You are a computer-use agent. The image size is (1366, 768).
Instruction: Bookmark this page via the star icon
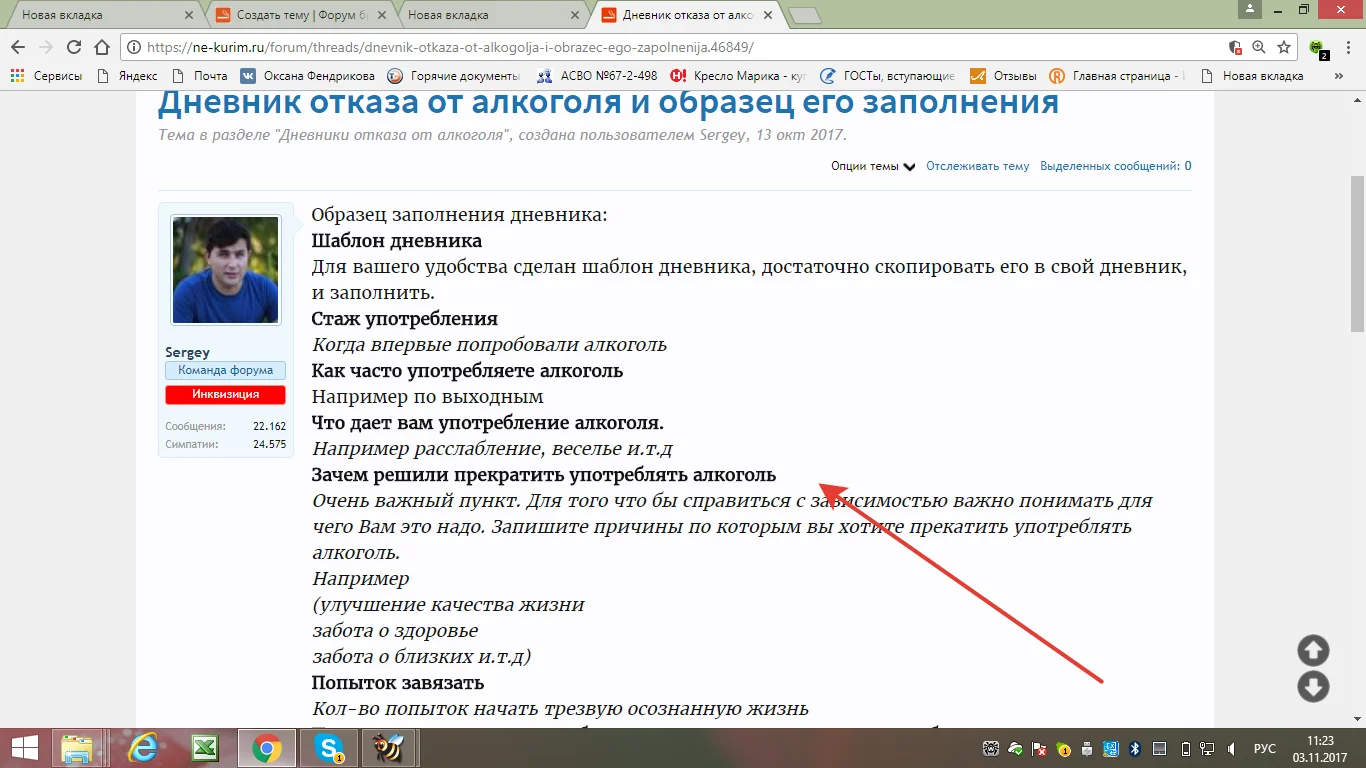tap(1284, 46)
